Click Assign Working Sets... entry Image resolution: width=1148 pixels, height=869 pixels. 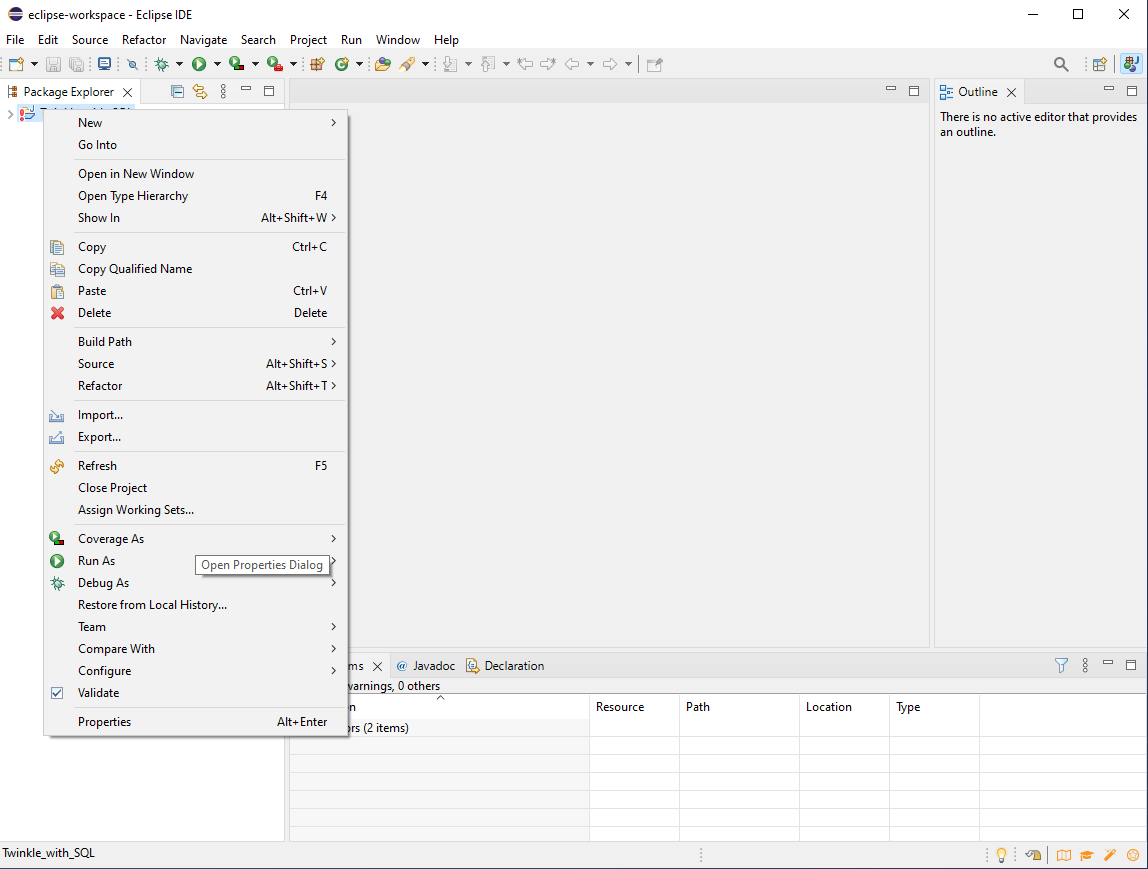click(194, 510)
